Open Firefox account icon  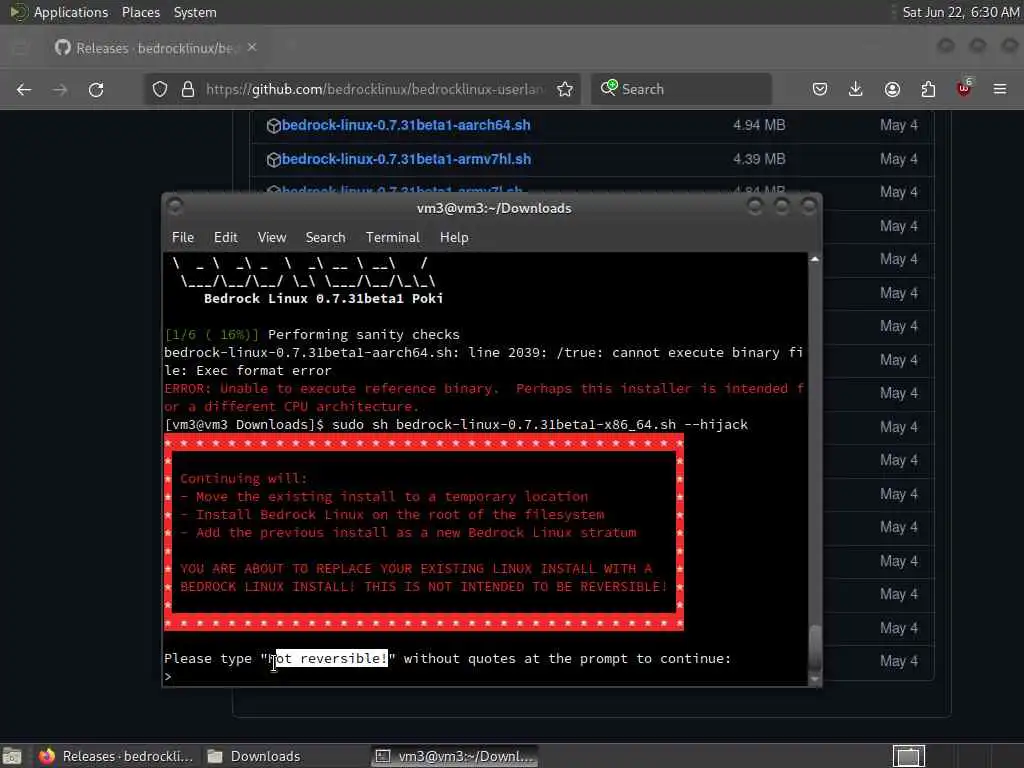click(x=892, y=89)
